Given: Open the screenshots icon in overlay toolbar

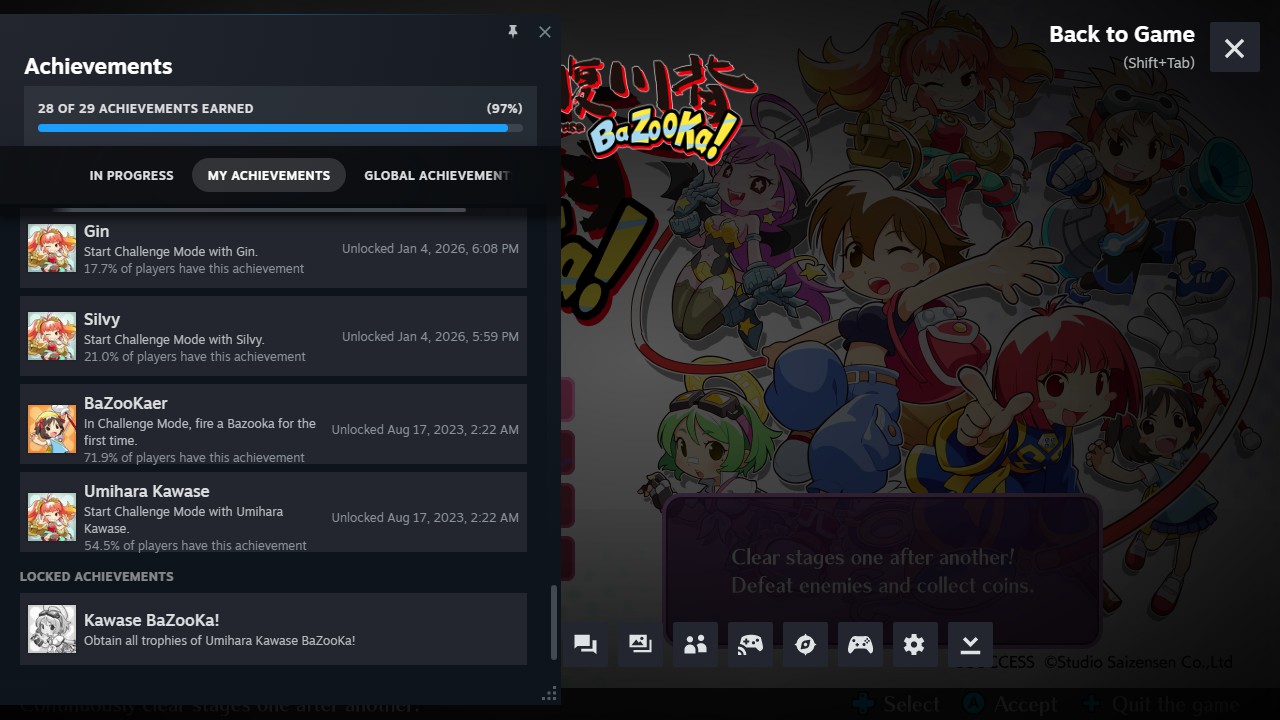Looking at the screenshot, I should click(640, 644).
